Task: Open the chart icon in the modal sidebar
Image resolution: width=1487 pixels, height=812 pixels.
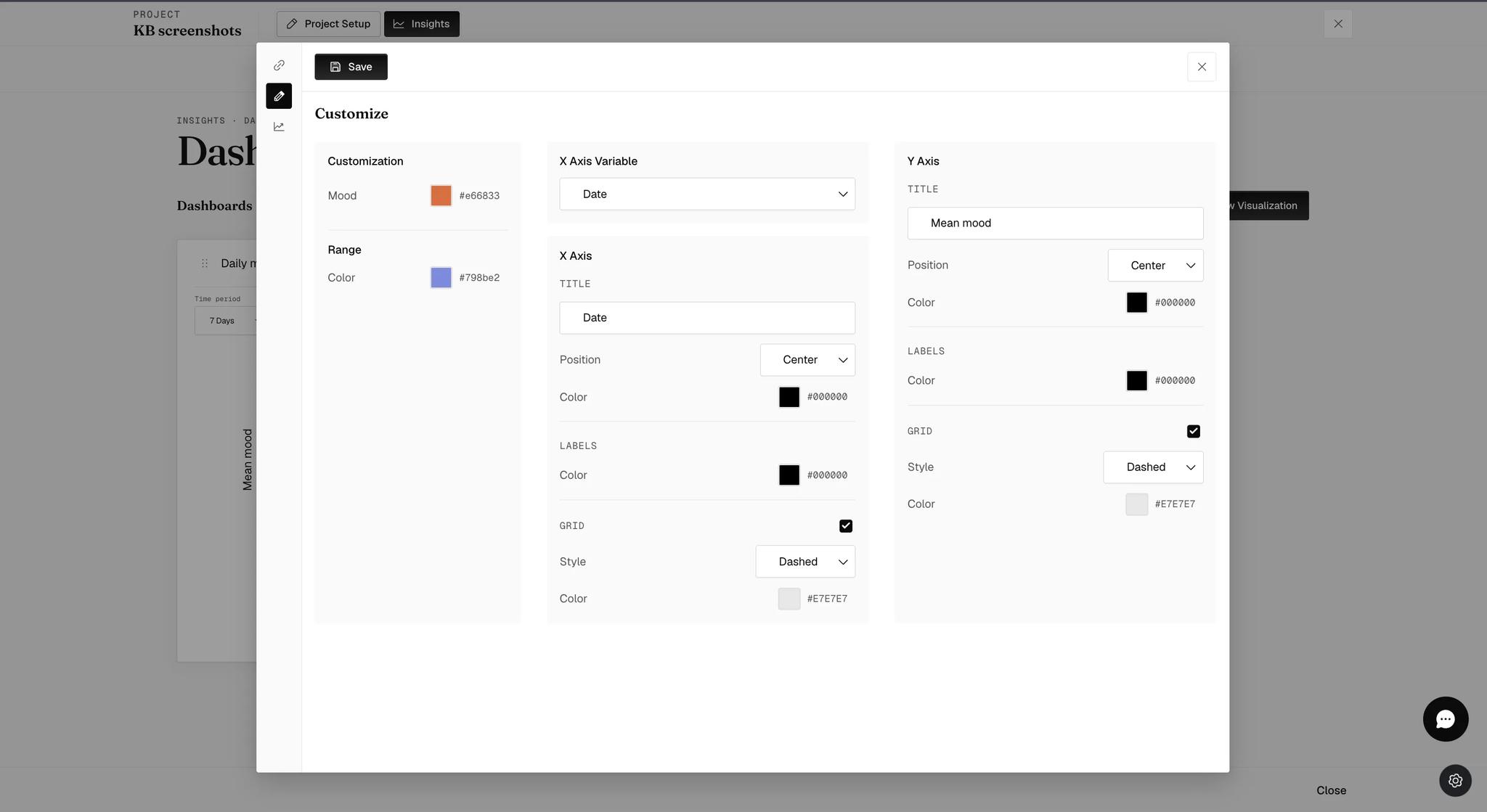Action: point(279,126)
